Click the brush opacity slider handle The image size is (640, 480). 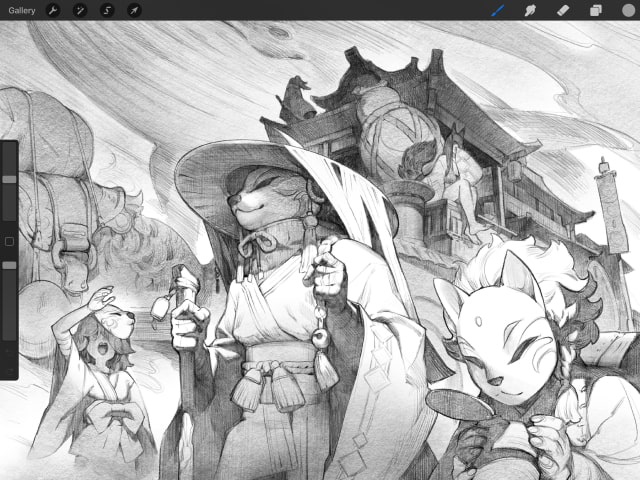pyautogui.click(x=9, y=265)
